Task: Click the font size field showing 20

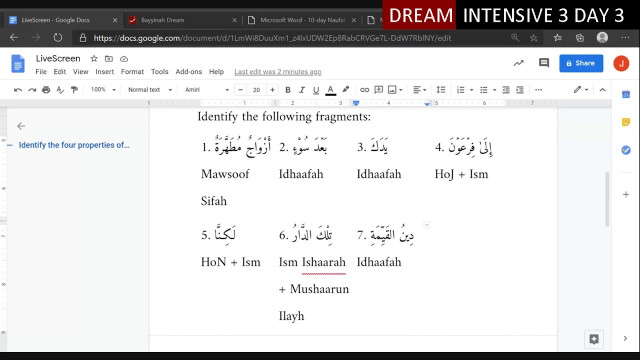Action: pos(256,90)
